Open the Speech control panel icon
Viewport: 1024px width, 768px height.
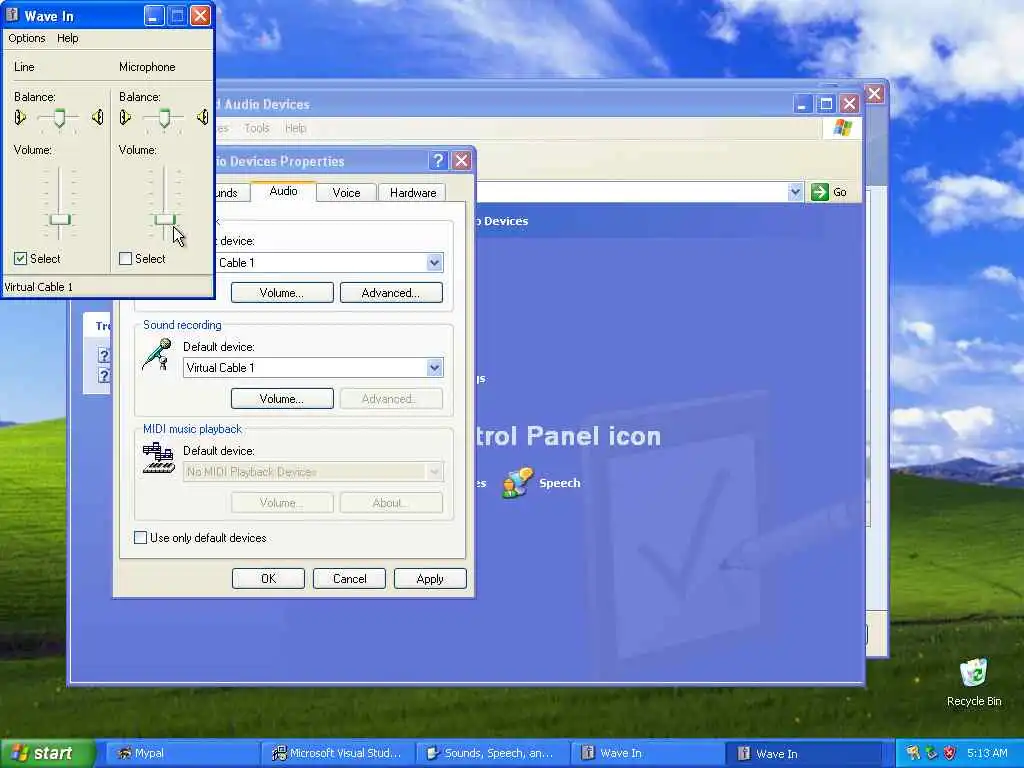[518, 483]
